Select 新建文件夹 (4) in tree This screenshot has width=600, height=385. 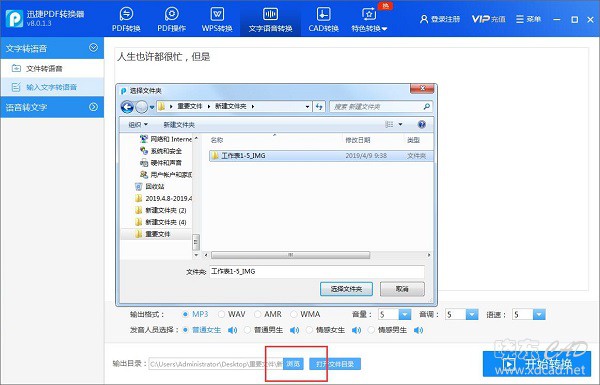161,222
